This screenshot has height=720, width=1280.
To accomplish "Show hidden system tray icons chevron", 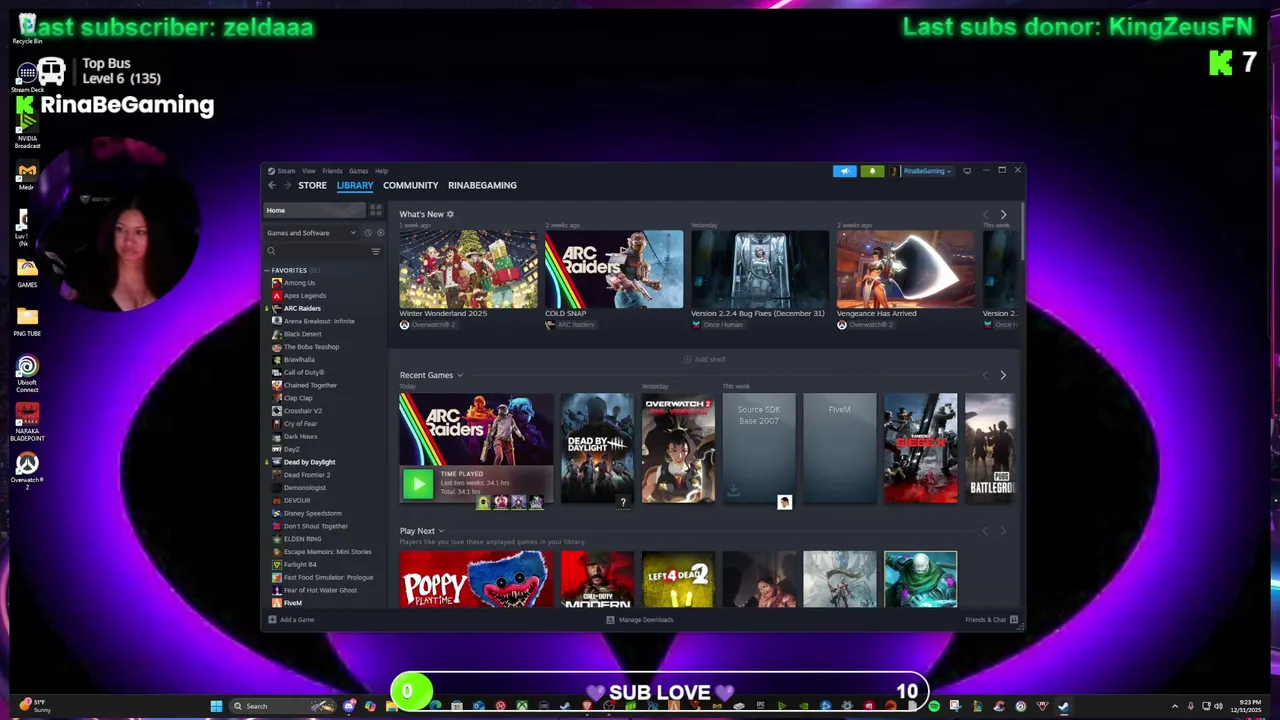I will [1175, 706].
